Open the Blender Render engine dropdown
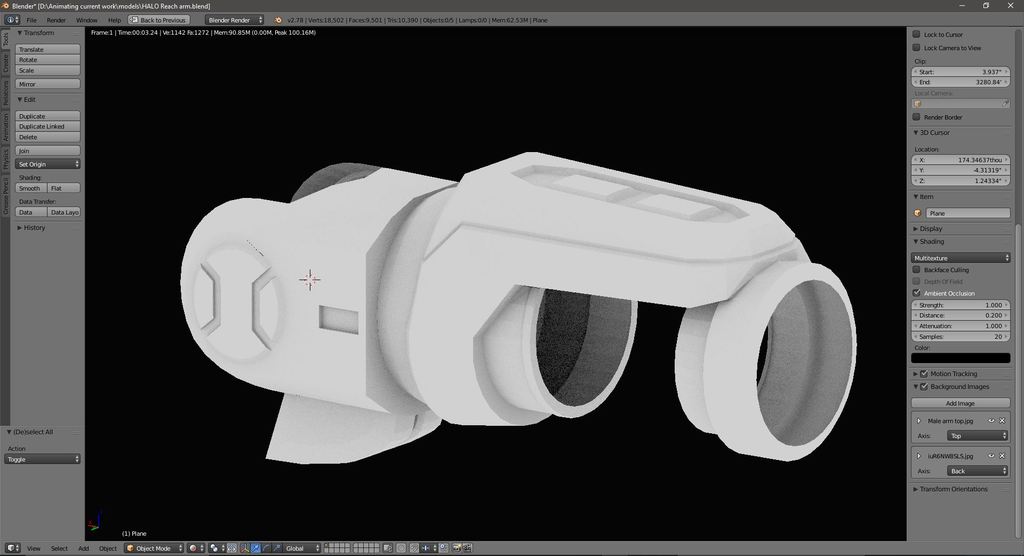Screen dimensions: 1024x556 234,20
